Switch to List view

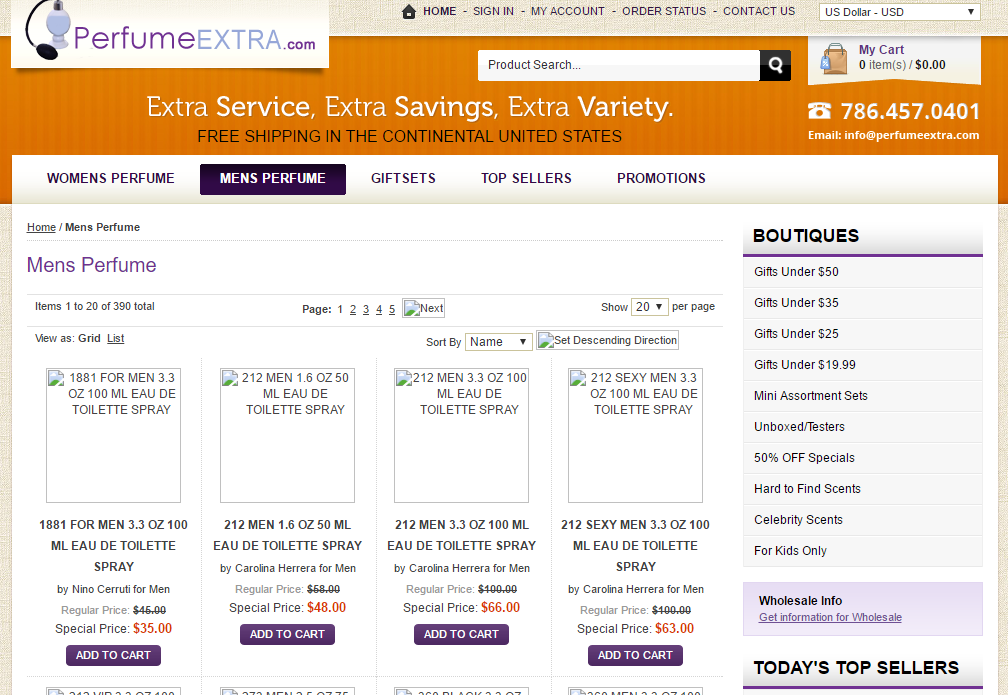click(116, 338)
